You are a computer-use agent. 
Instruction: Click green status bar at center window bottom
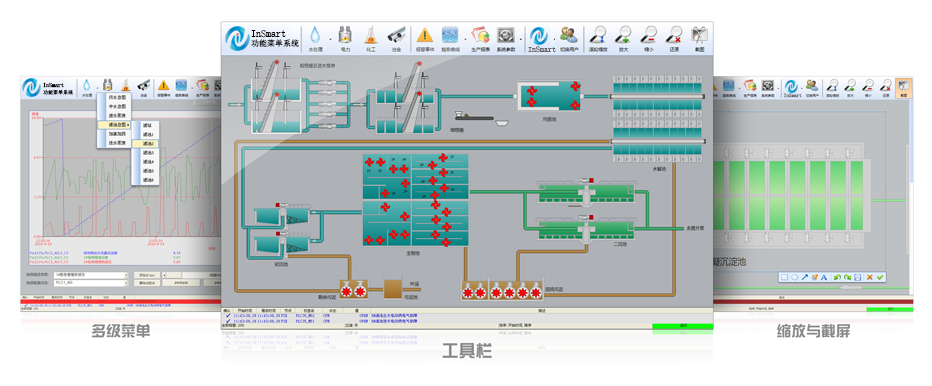682,326
